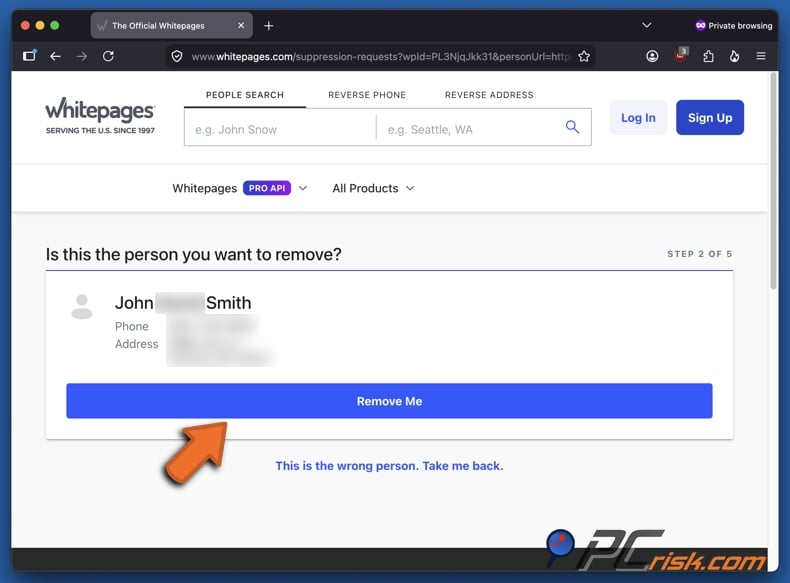Viewport: 790px width, 583px height.
Task: Click the location field e.g. Seattle, WA
Action: point(469,129)
